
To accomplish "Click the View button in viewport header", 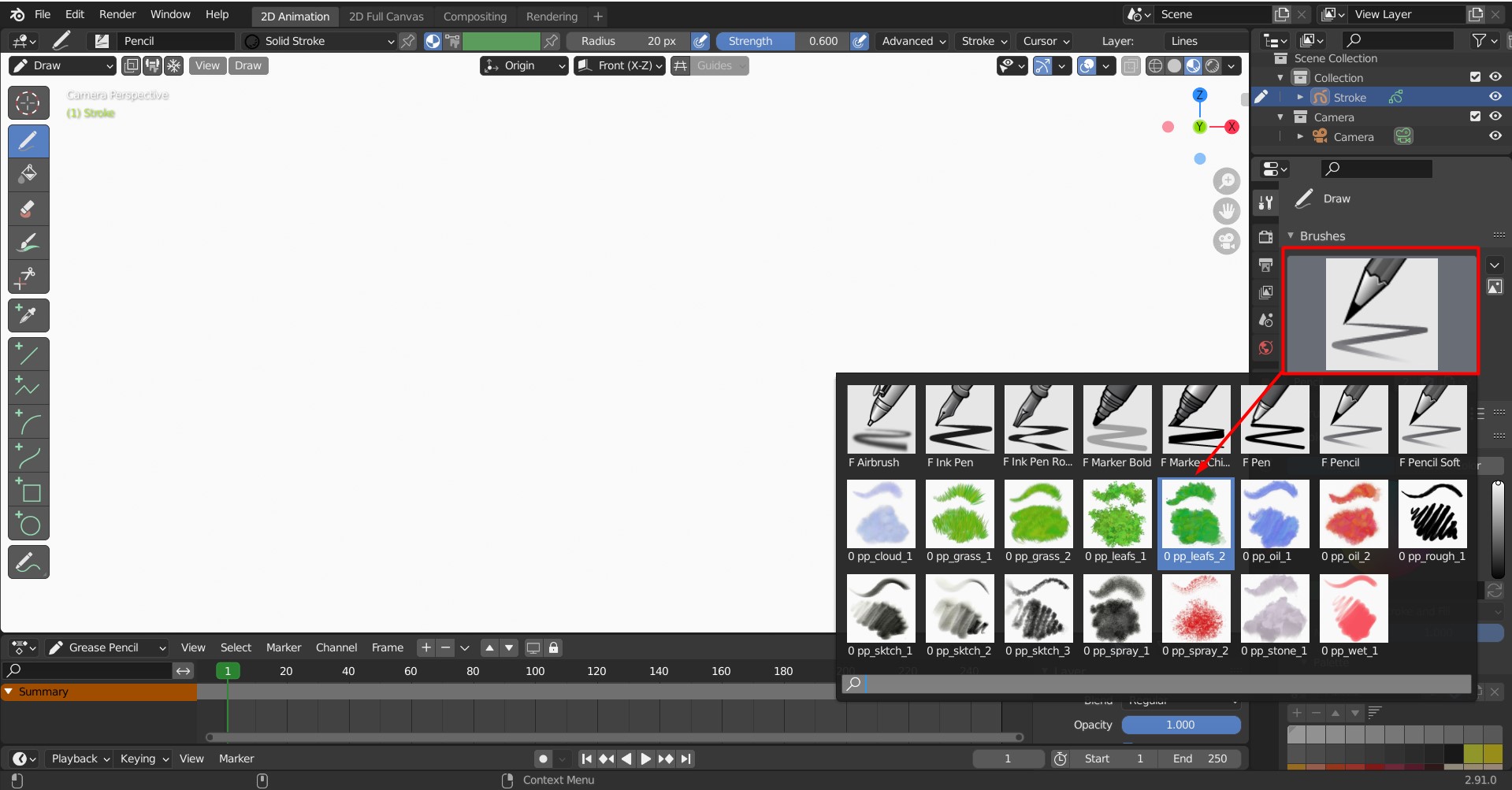I will click(x=207, y=65).
